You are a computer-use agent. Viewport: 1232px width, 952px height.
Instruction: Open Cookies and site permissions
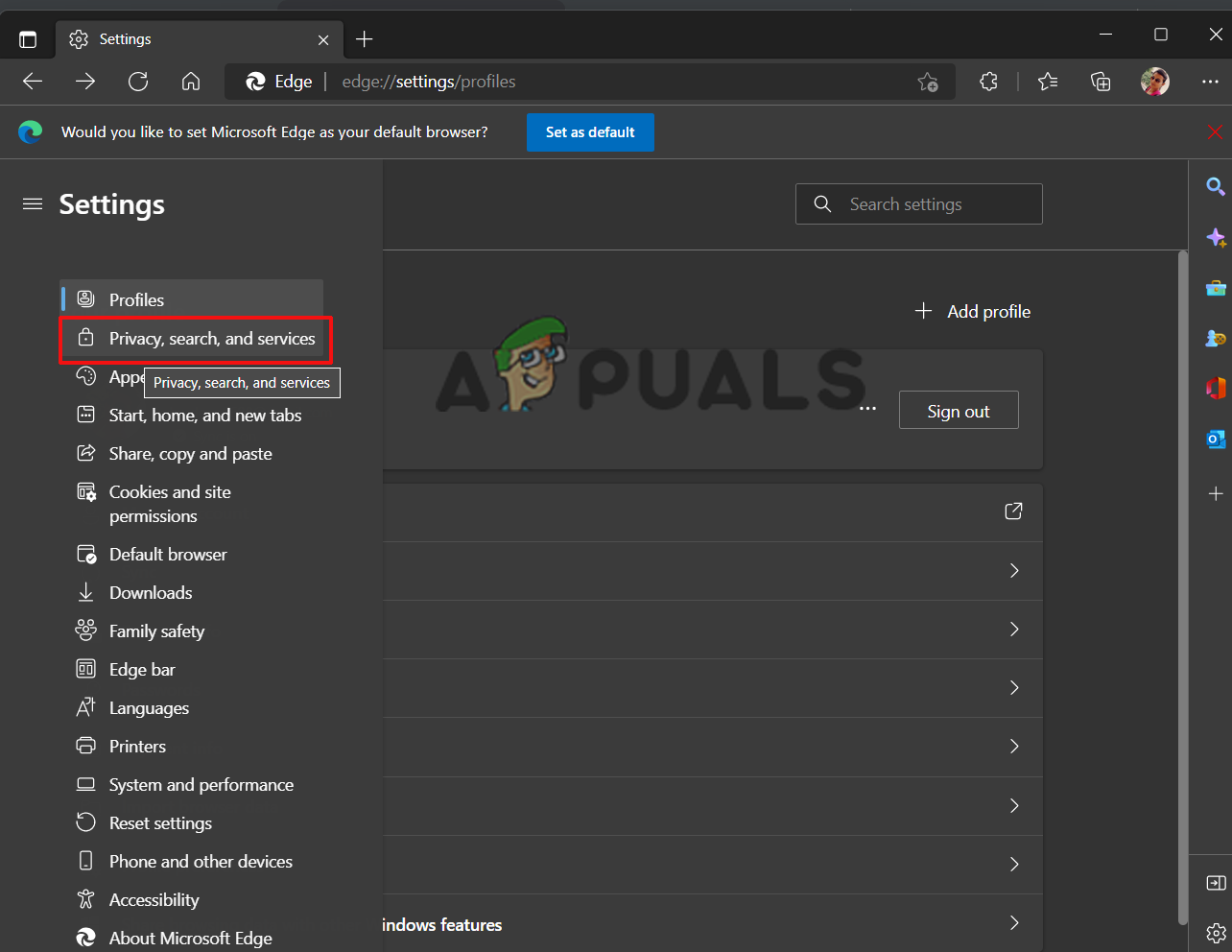coord(192,504)
